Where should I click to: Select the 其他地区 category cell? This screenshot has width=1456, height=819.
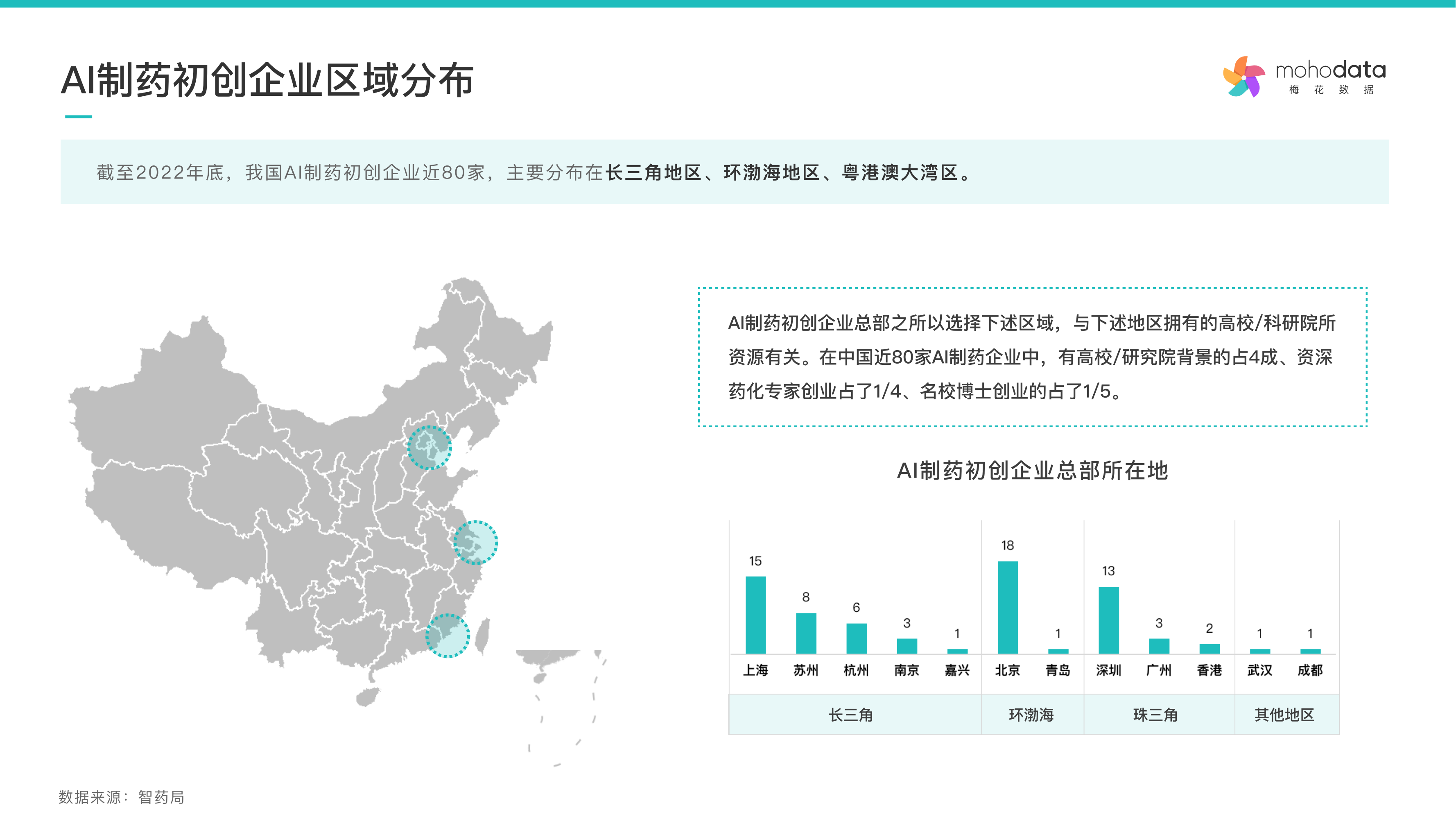pos(1284,715)
